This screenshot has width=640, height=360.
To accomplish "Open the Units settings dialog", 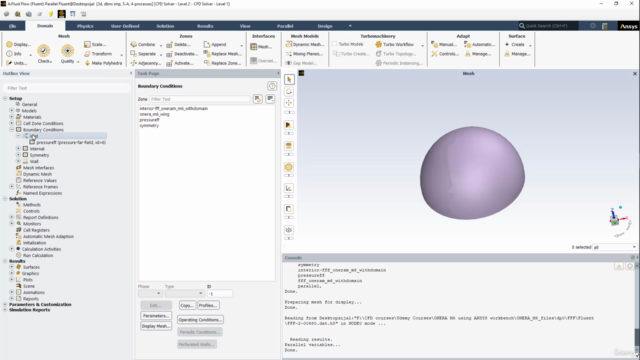I will click(x=17, y=63).
